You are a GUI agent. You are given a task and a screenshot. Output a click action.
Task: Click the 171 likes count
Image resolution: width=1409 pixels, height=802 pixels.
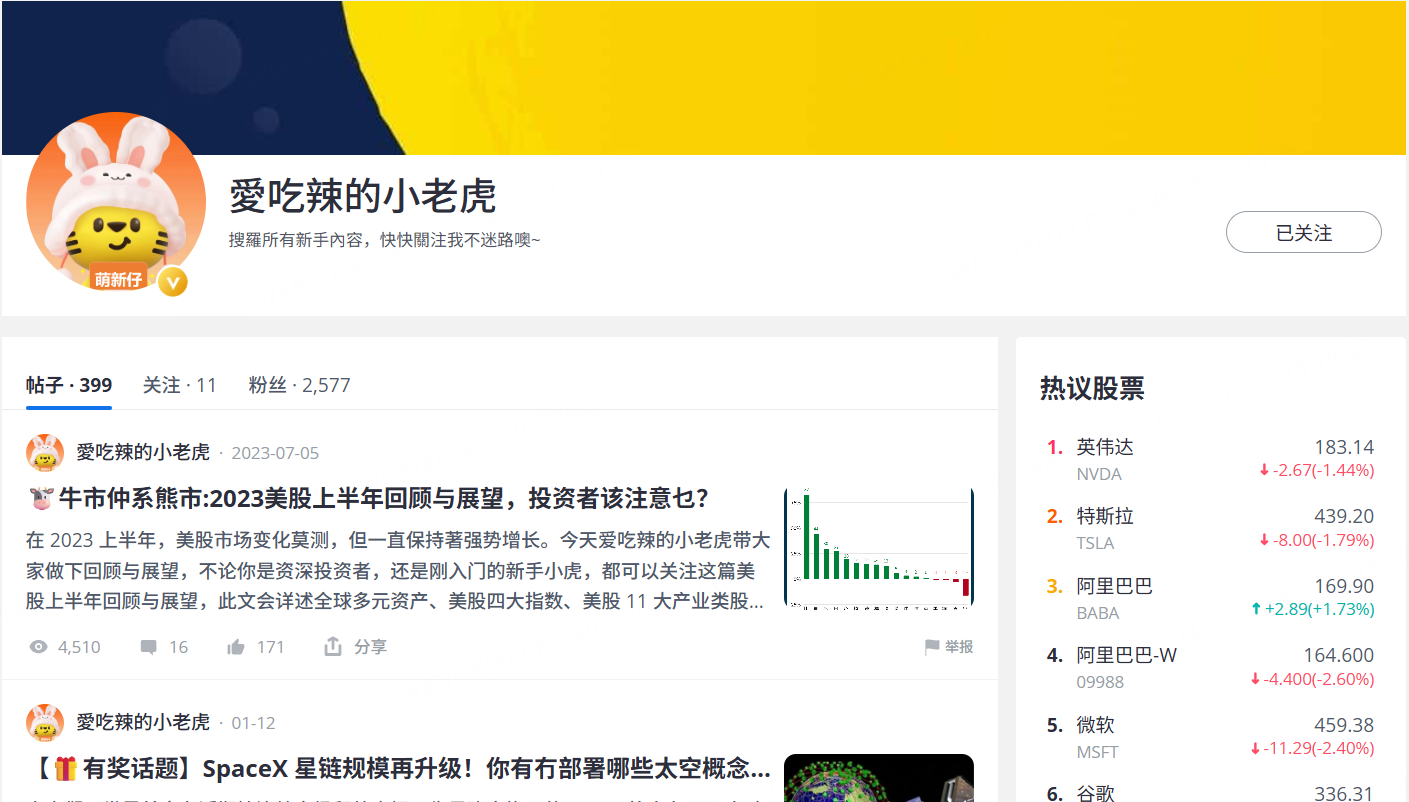tap(271, 647)
